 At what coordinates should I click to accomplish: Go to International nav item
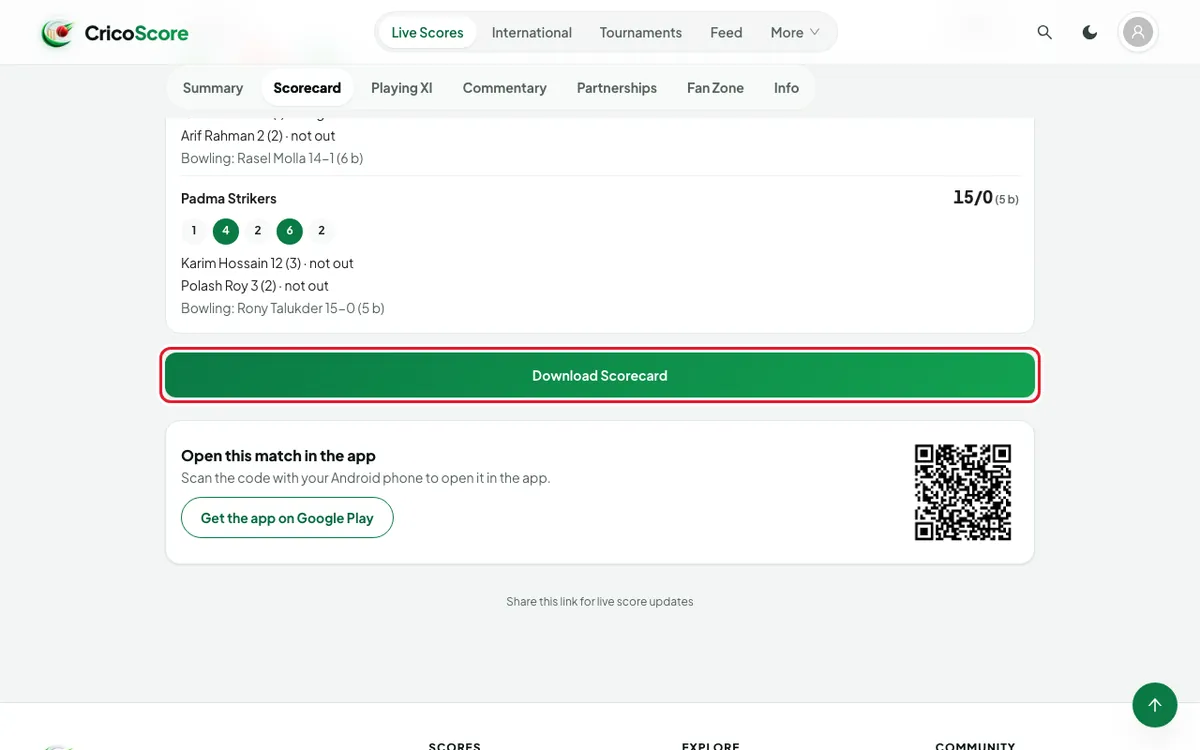tap(532, 33)
